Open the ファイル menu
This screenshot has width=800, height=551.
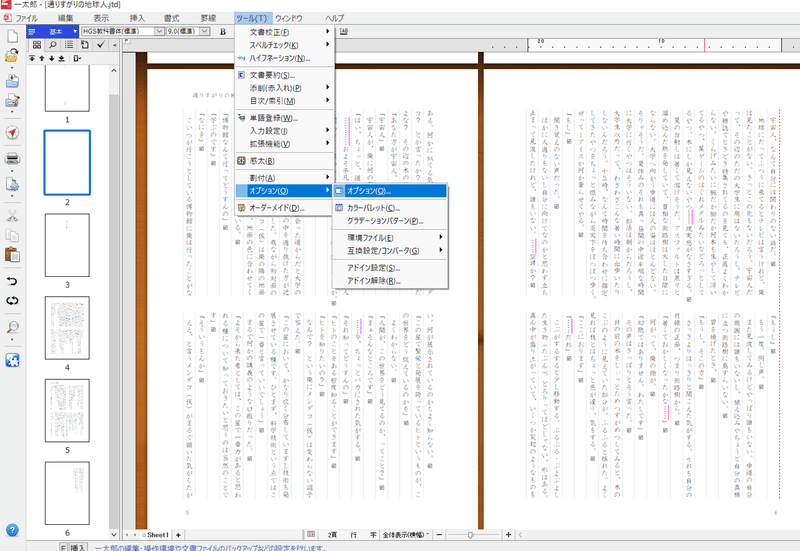[26, 18]
